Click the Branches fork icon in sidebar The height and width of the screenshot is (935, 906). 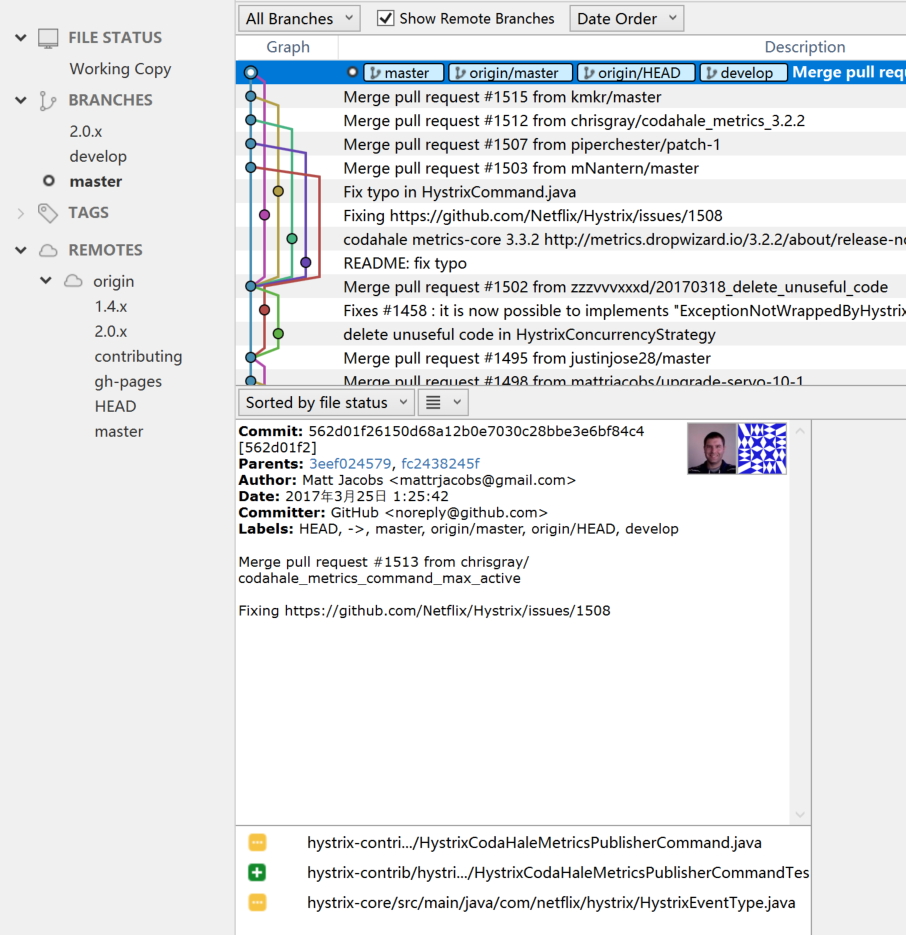click(x=48, y=100)
